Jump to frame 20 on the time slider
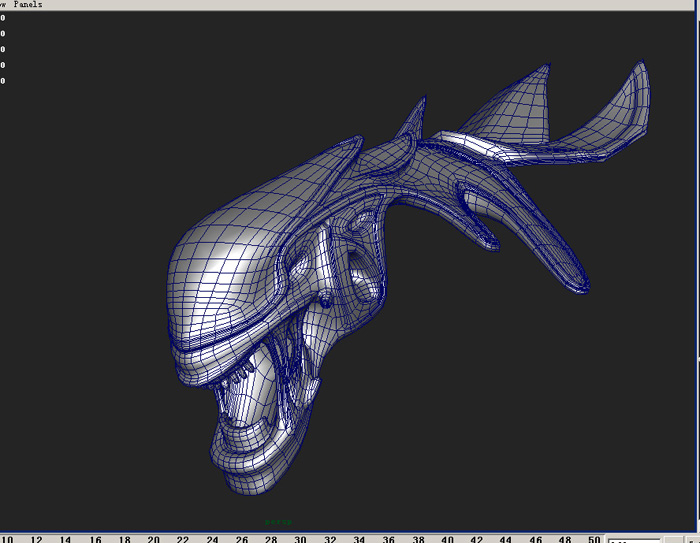Image resolution: width=700 pixels, height=543 pixels. pos(153,539)
